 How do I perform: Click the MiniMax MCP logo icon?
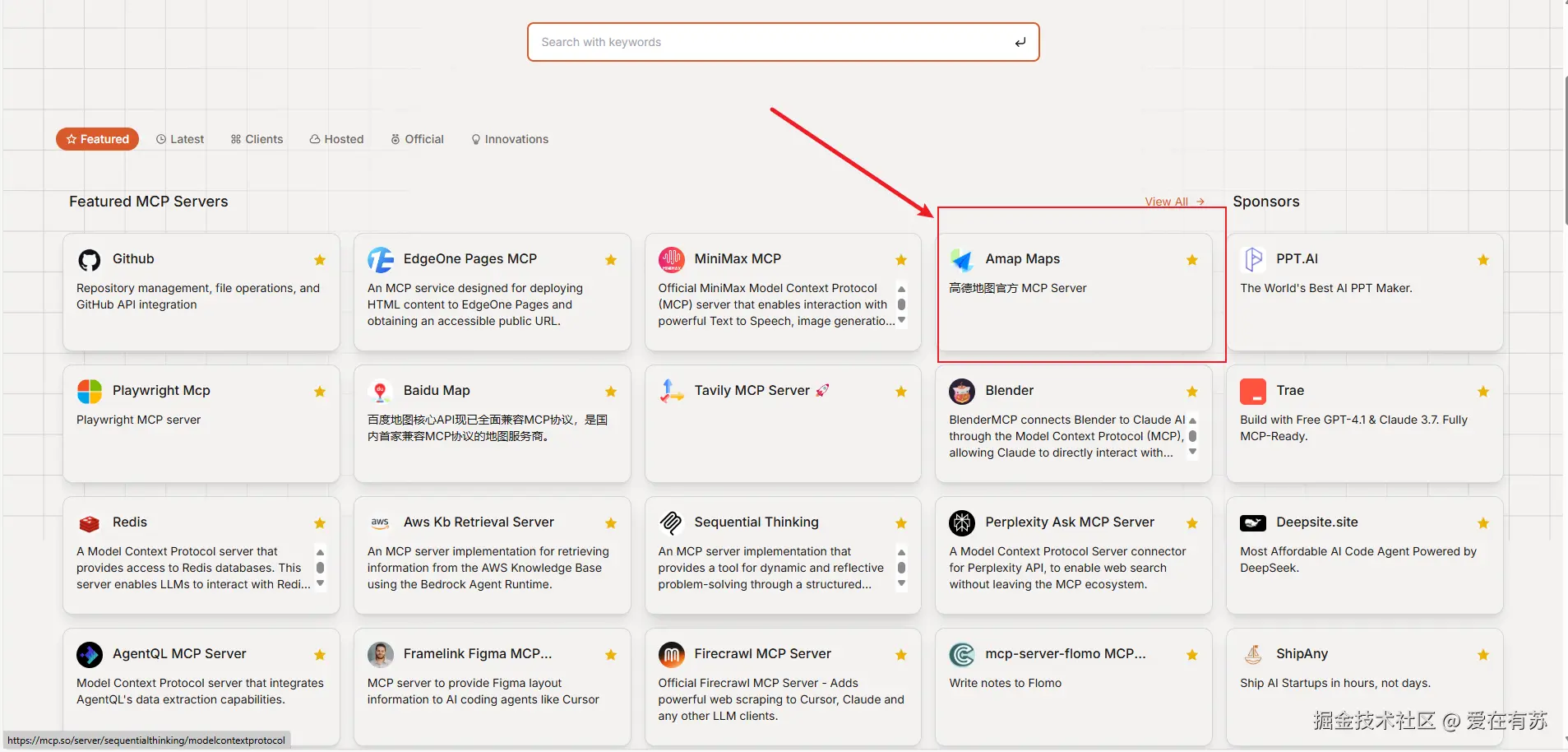point(672,260)
